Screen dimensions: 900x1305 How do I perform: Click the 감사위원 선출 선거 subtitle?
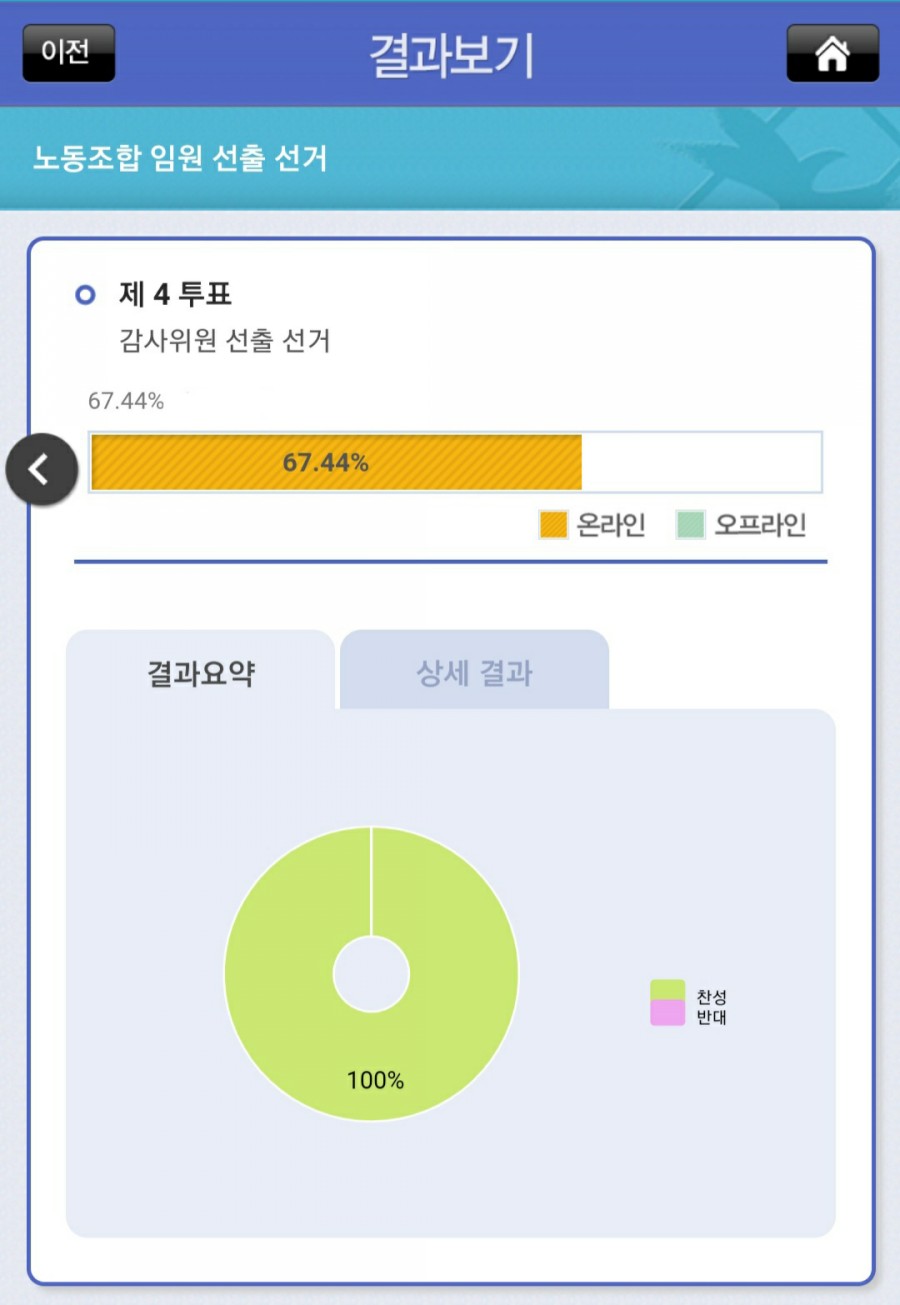224,341
